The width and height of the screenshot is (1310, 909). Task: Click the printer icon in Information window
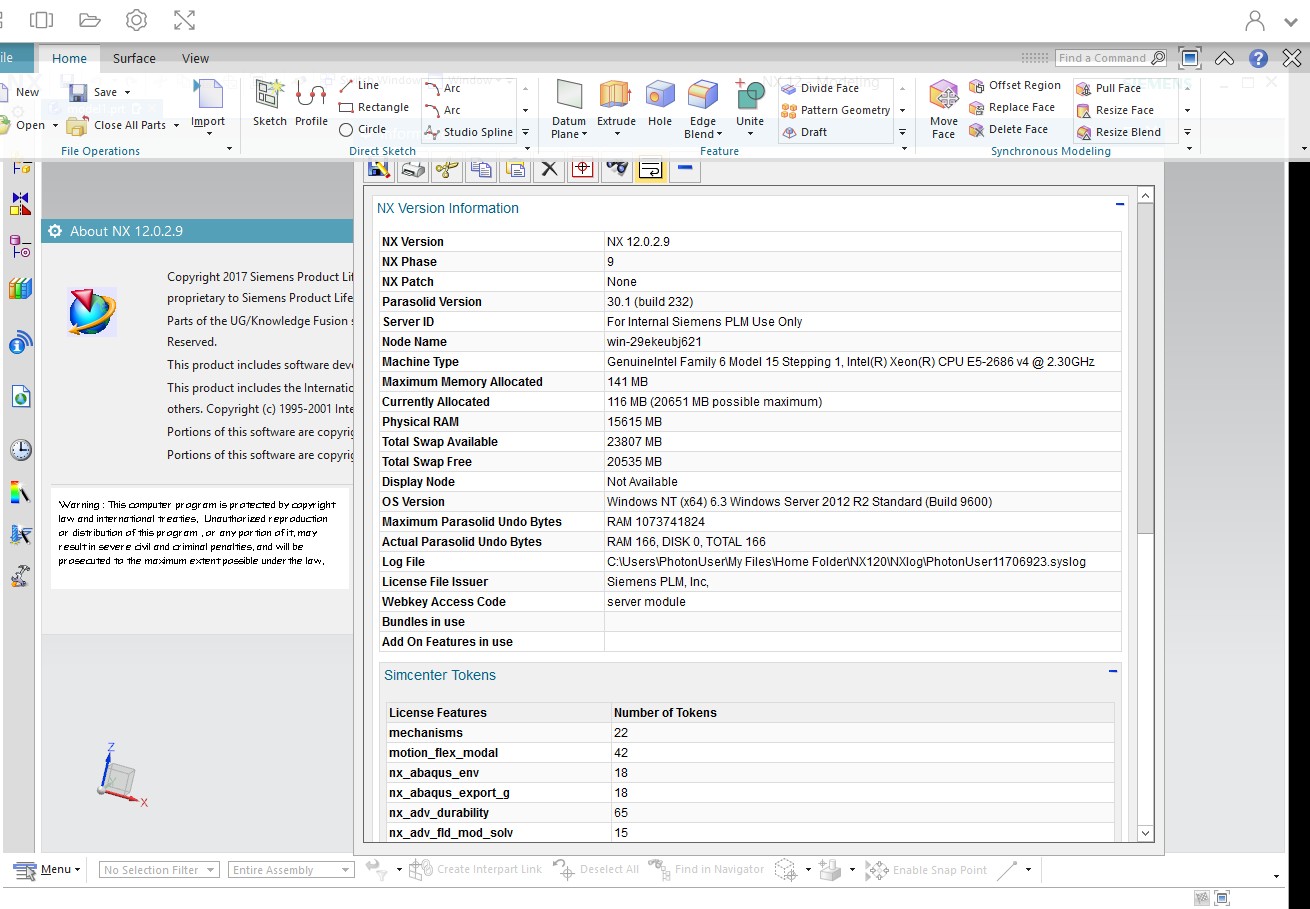point(413,169)
